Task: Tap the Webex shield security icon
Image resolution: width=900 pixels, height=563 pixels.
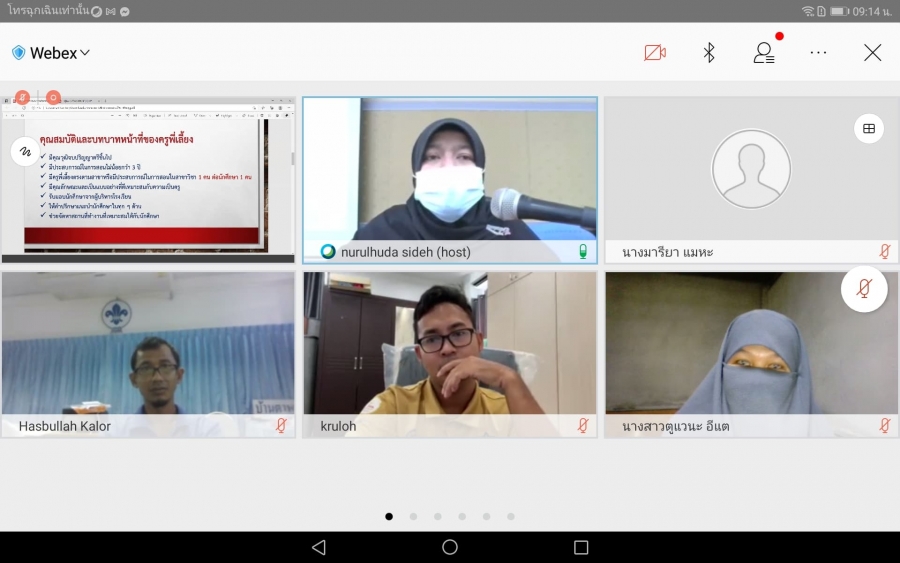Action: [18, 53]
